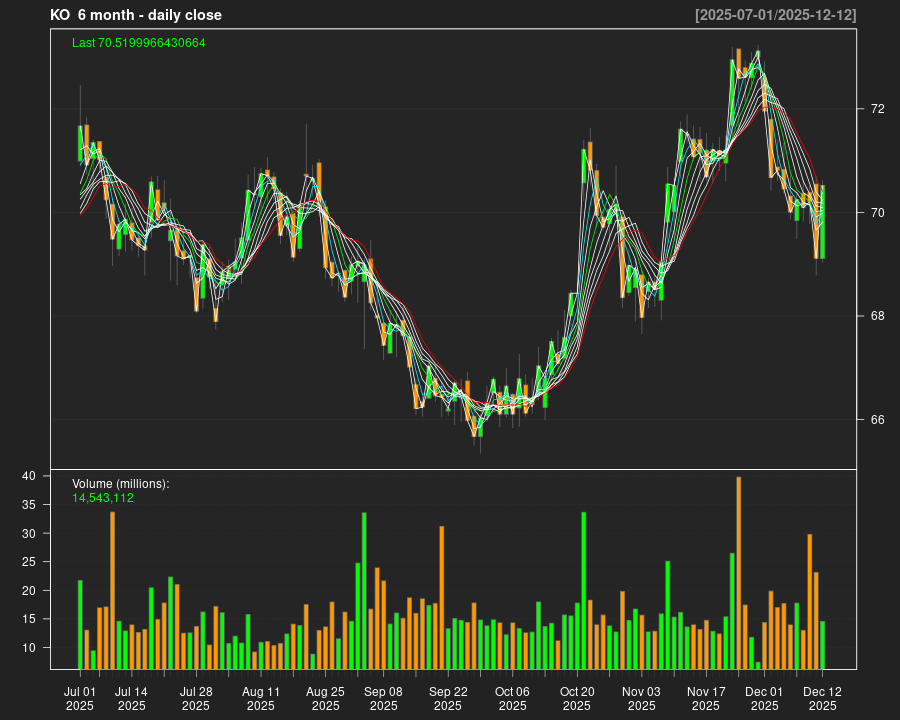
Task: Select the Dec 12 2025 date tick
Action: (822, 698)
